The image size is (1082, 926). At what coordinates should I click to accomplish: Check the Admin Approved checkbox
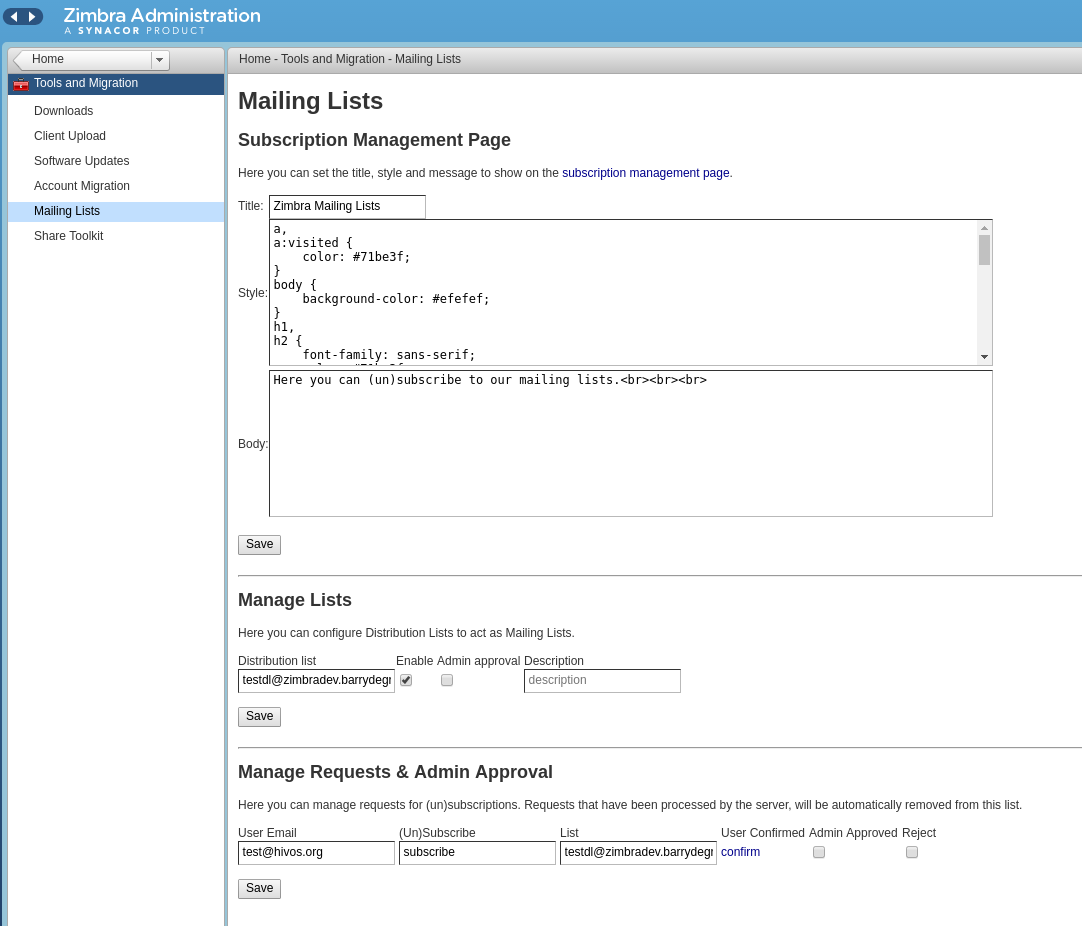pos(819,852)
